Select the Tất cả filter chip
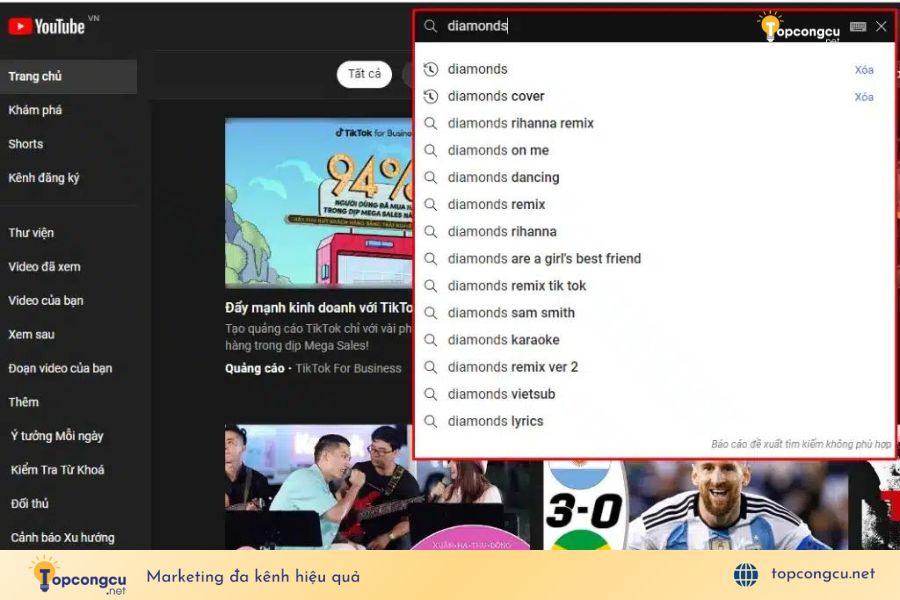Screen dimensions: 900x600 tap(364, 74)
